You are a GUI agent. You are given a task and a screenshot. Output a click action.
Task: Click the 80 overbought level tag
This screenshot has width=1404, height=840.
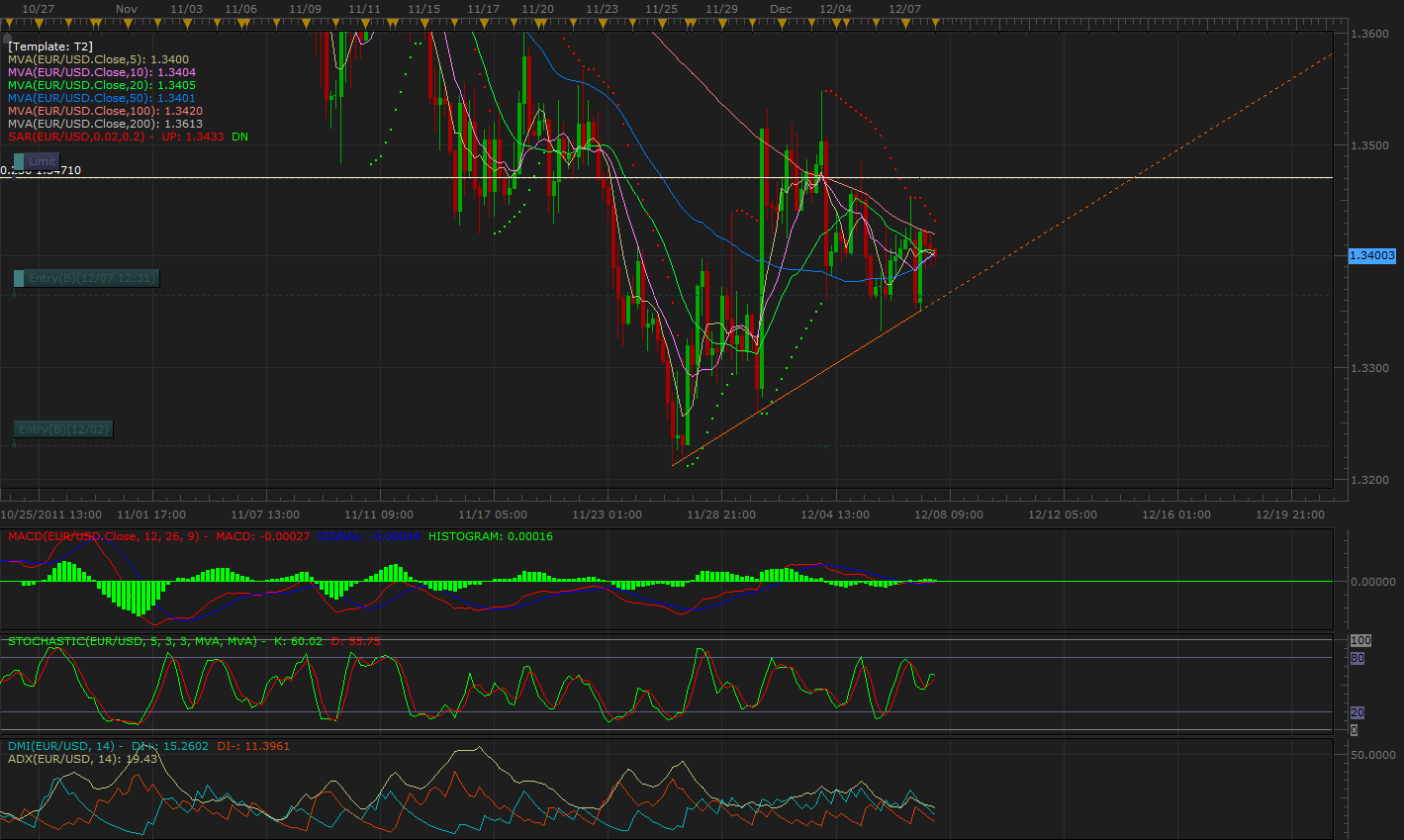1357,658
